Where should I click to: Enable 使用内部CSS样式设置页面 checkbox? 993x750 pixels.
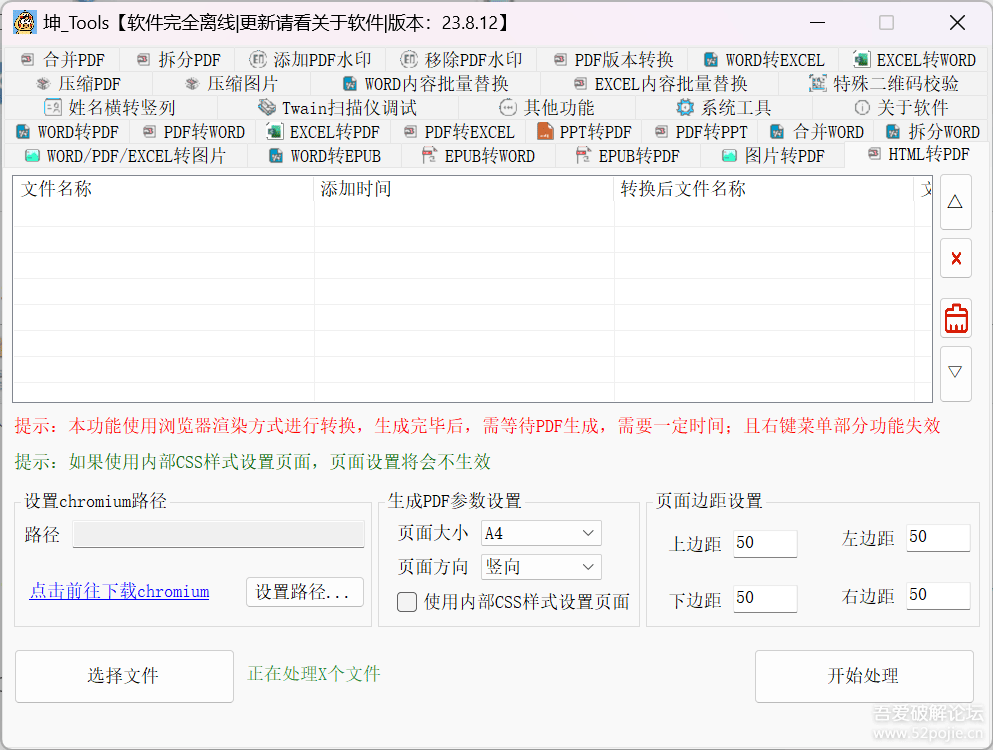point(407,602)
